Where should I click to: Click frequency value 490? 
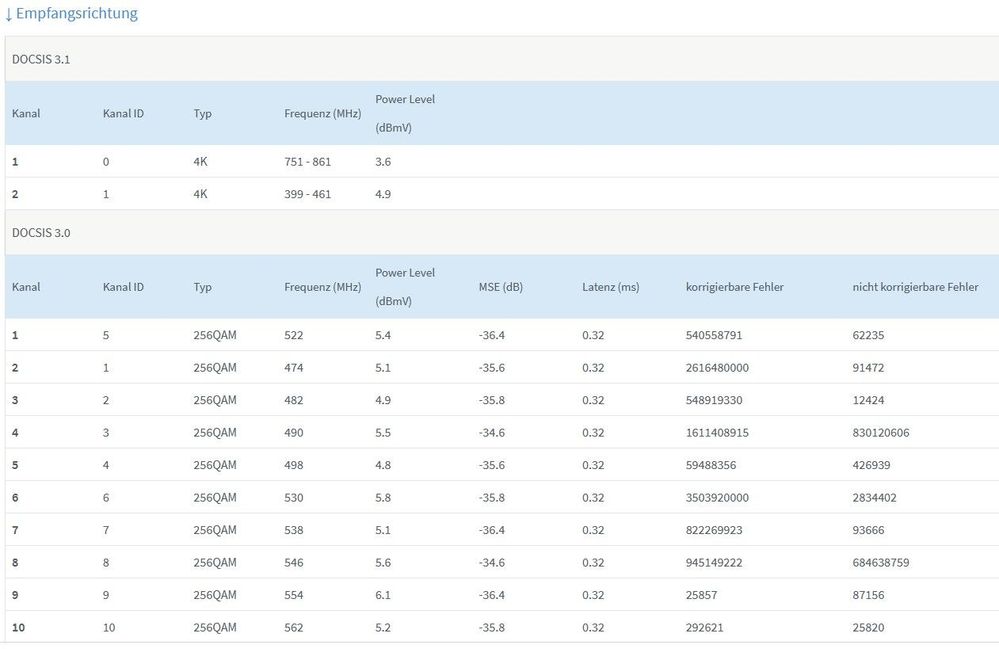[x=294, y=432]
